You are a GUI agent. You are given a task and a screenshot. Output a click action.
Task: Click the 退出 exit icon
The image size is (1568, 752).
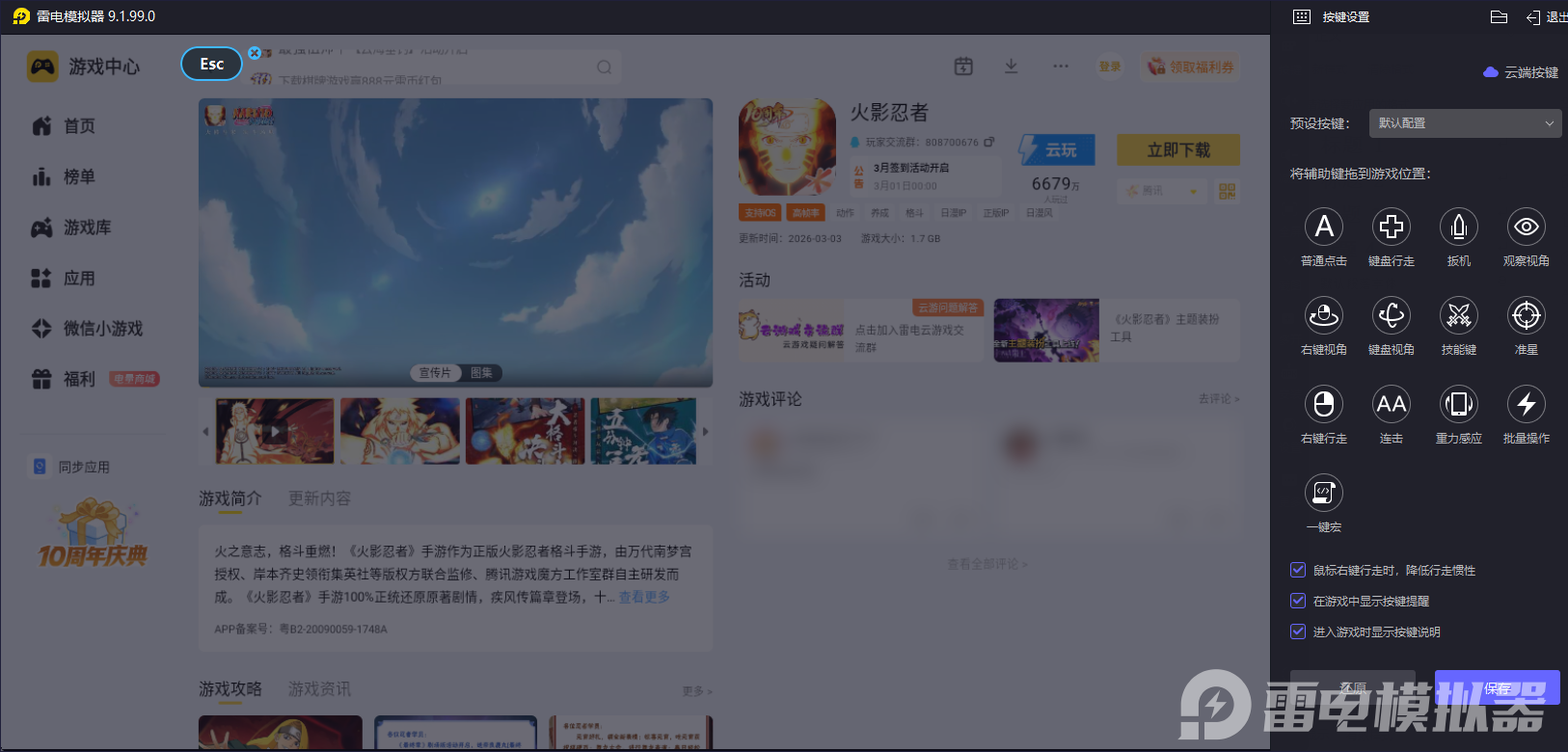point(1533,17)
